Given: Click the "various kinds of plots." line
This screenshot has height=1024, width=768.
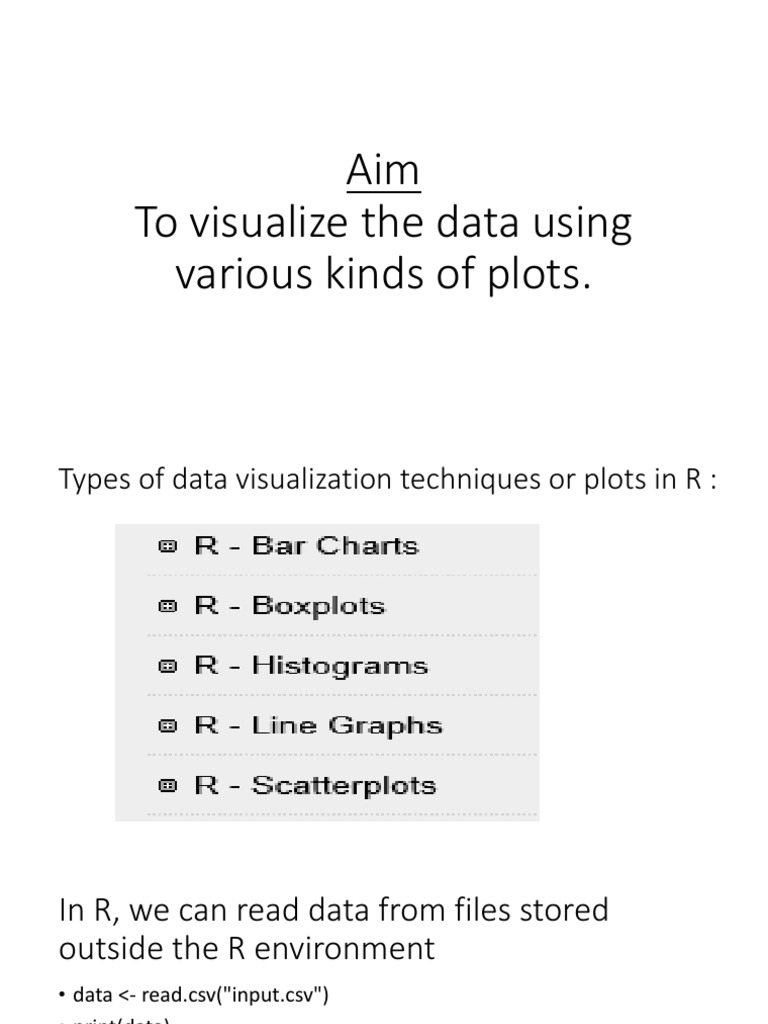Looking at the screenshot, I should click(384, 275).
